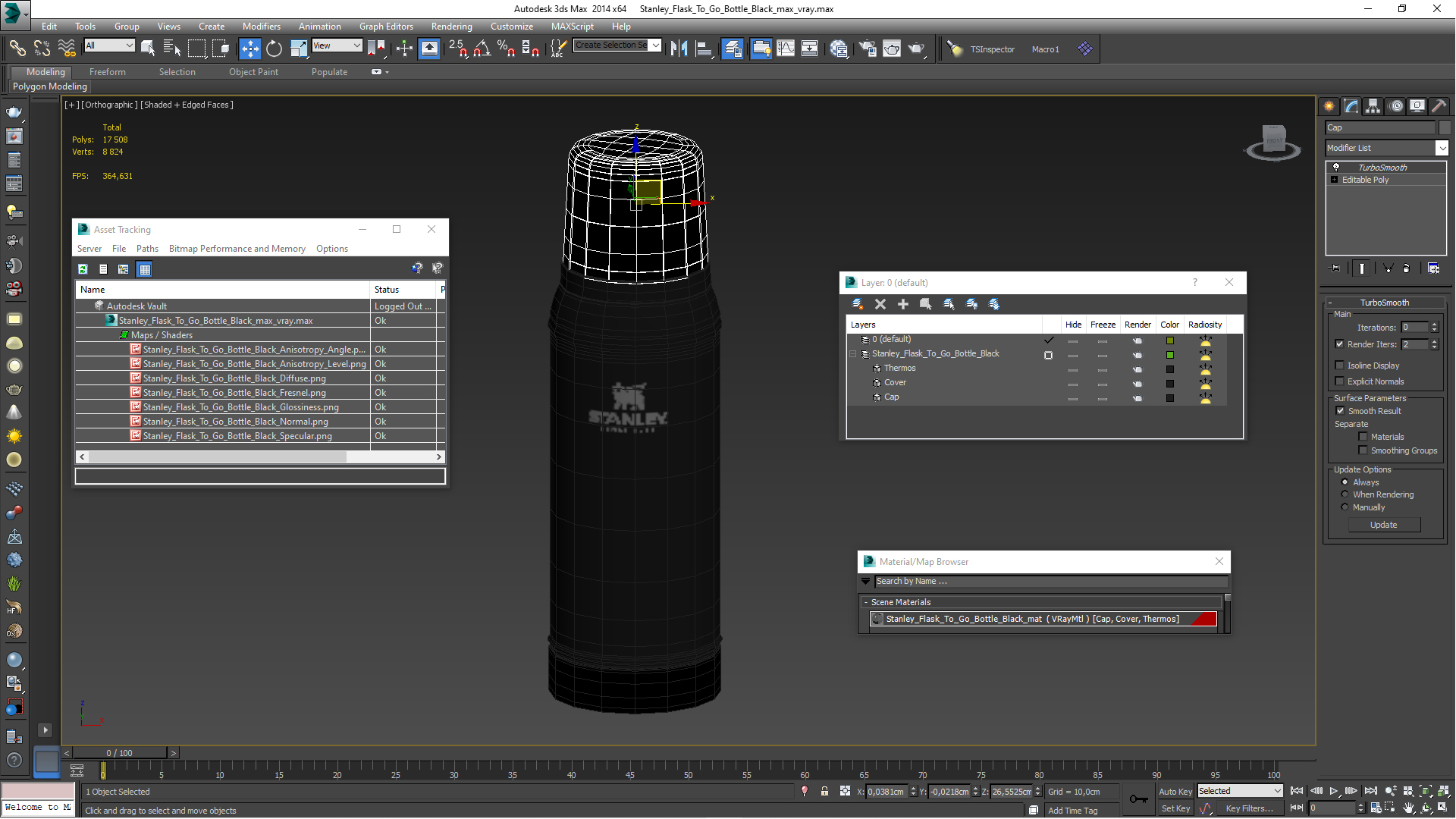Click Select by Name toolbar icon

pos(172,49)
